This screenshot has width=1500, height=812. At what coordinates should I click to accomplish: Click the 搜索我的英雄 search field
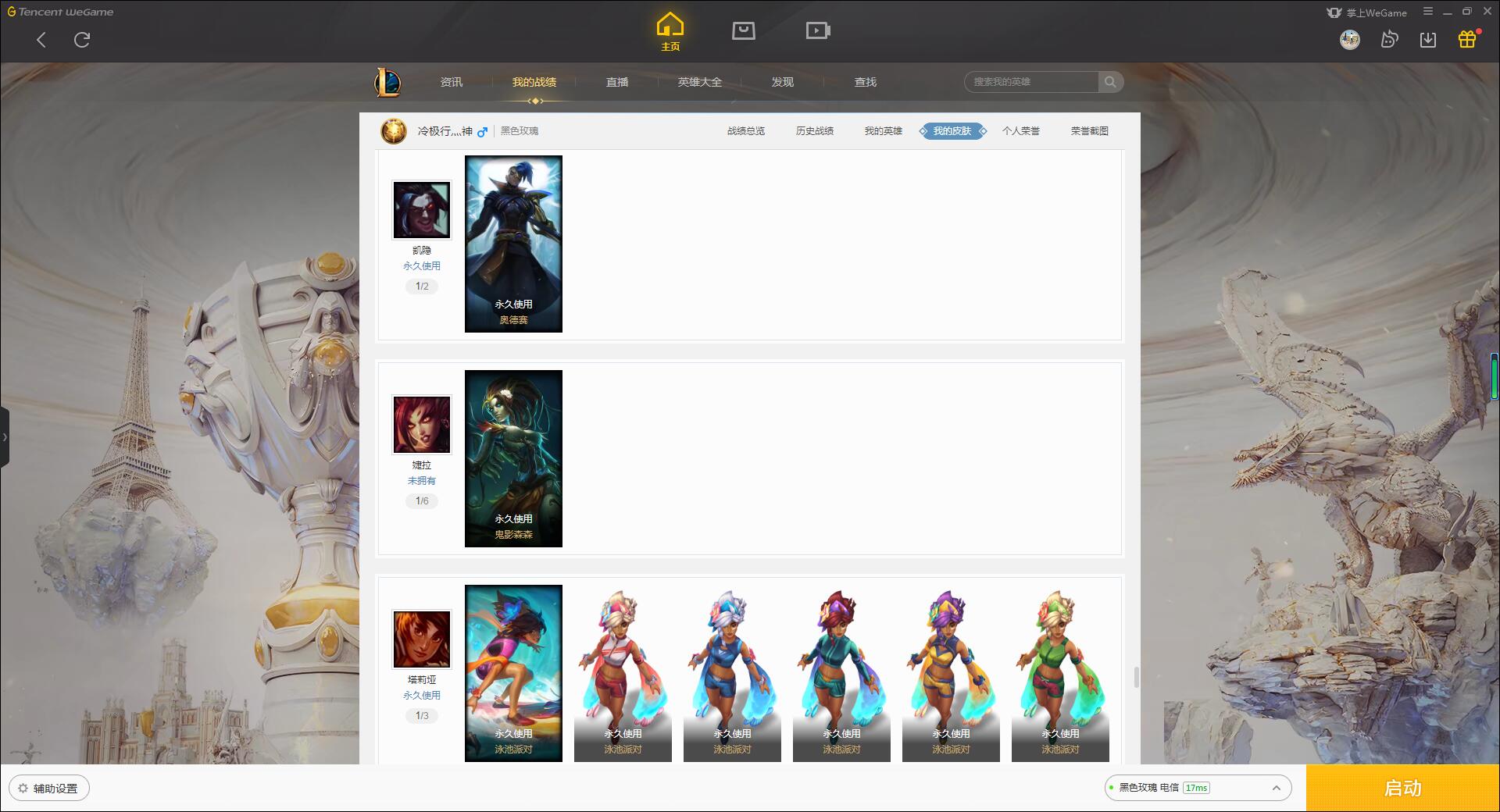(x=1031, y=82)
